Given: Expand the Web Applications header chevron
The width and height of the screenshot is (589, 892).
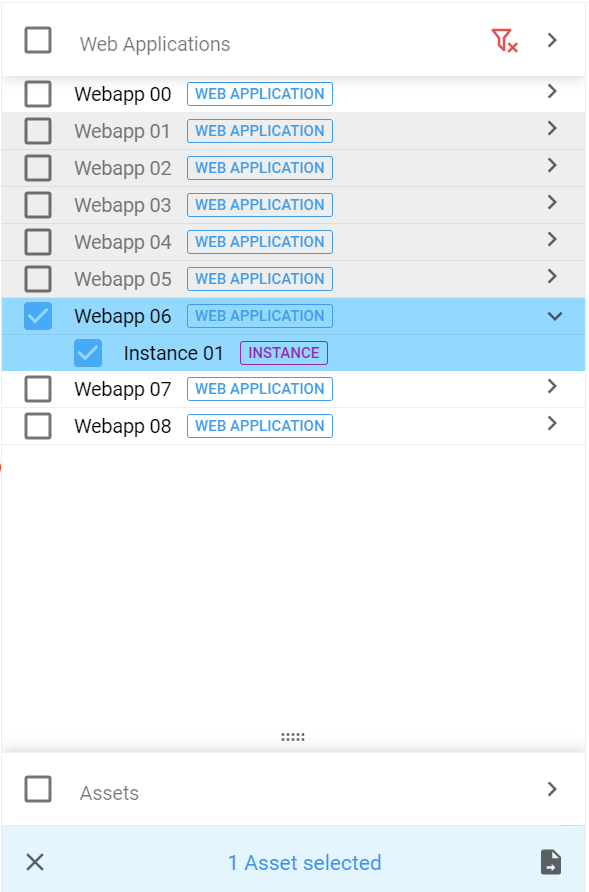Looking at the screenshot, I should (552, 40).
